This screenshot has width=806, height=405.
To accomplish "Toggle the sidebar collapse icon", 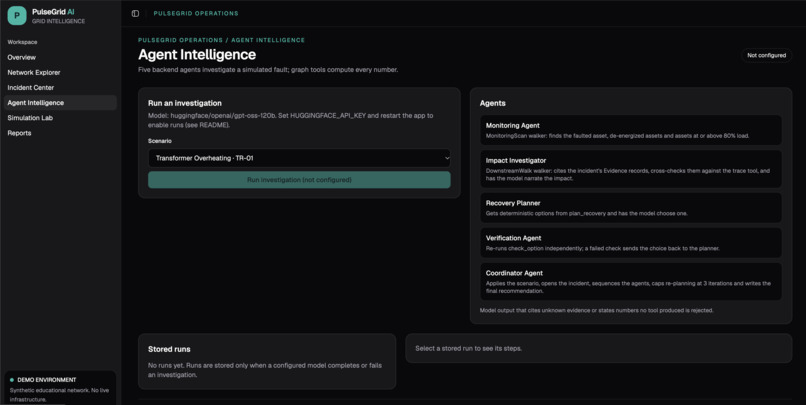I will pyautogui.click(x=135, y=13).
